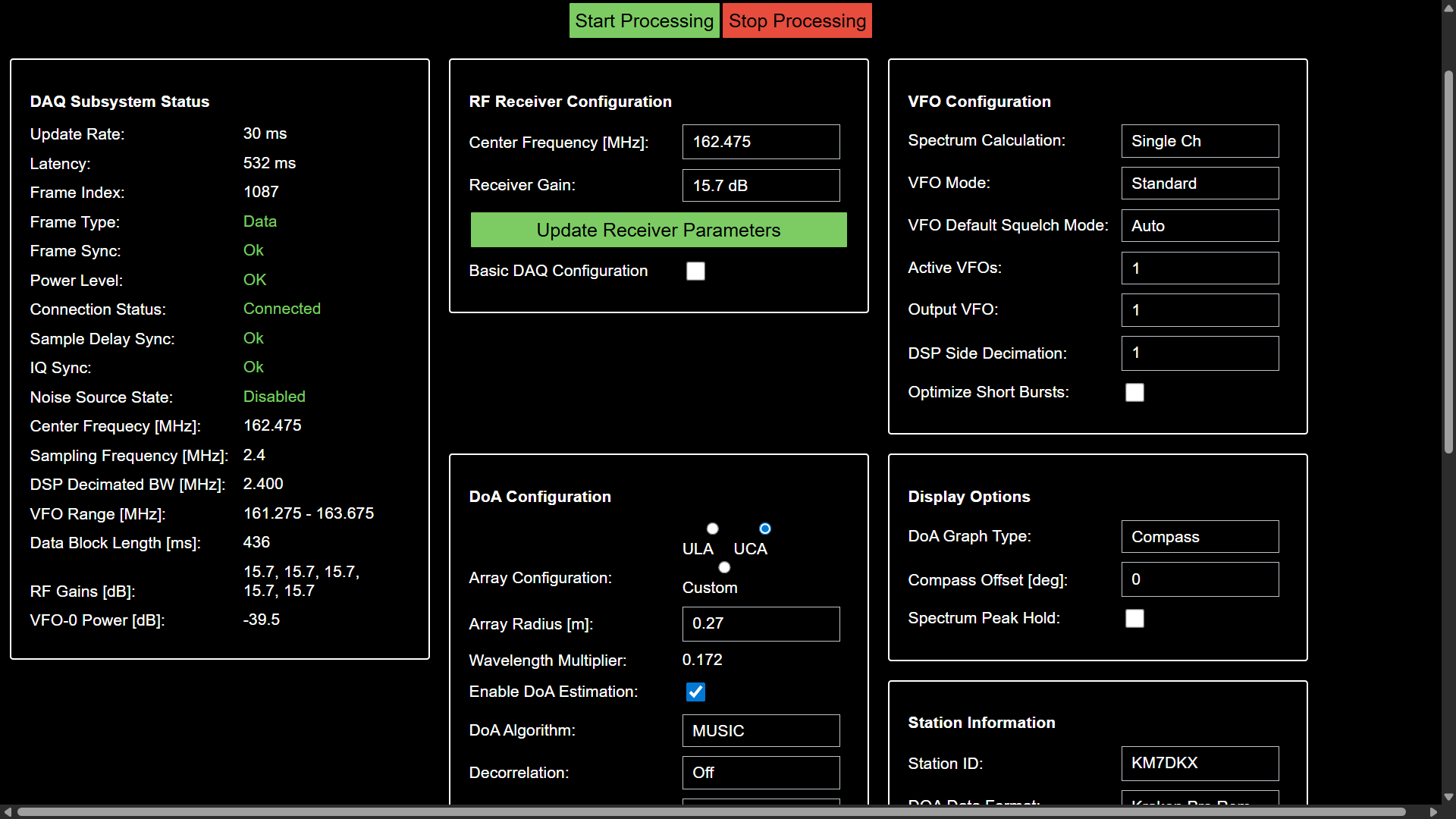Toggle Optimize Short Bursts checkbox
This screenshot has width=1456, height=819.
click(1134, 393)
